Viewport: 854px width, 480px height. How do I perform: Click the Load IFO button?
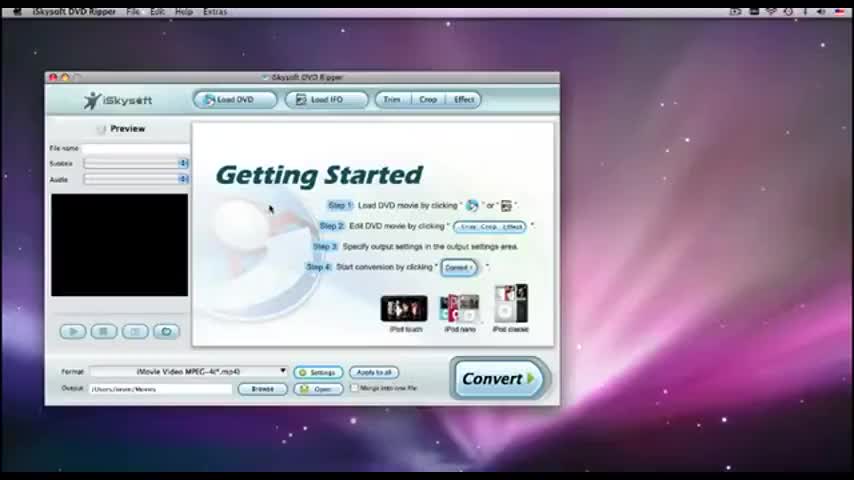tap(326, 100)
